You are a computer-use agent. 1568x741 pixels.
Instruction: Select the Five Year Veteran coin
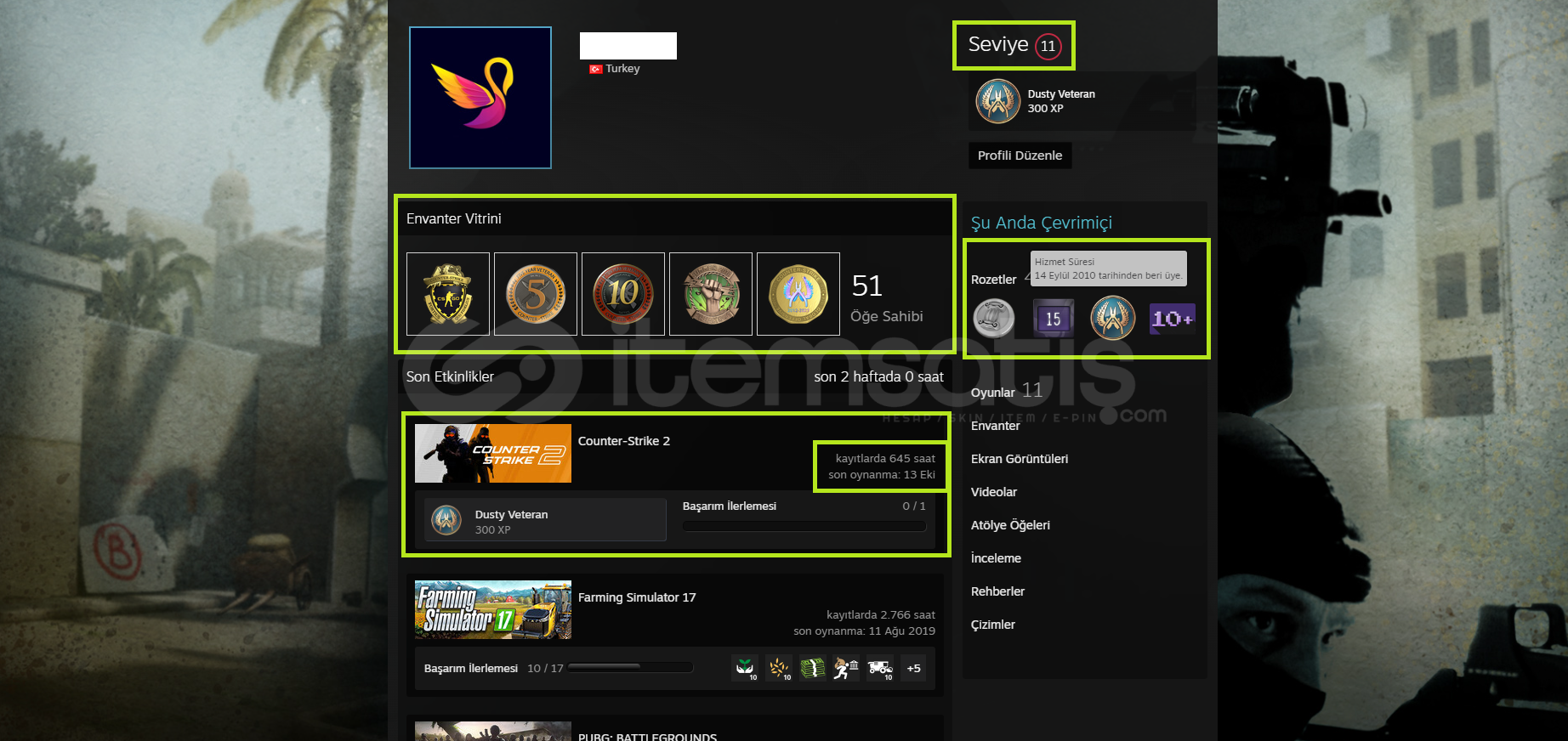[536, 294]
